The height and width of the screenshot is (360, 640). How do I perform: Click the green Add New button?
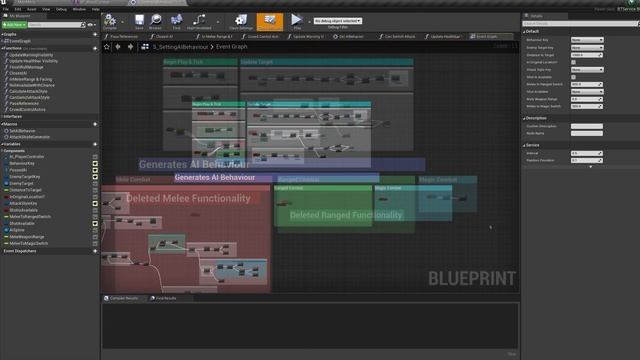14,25
